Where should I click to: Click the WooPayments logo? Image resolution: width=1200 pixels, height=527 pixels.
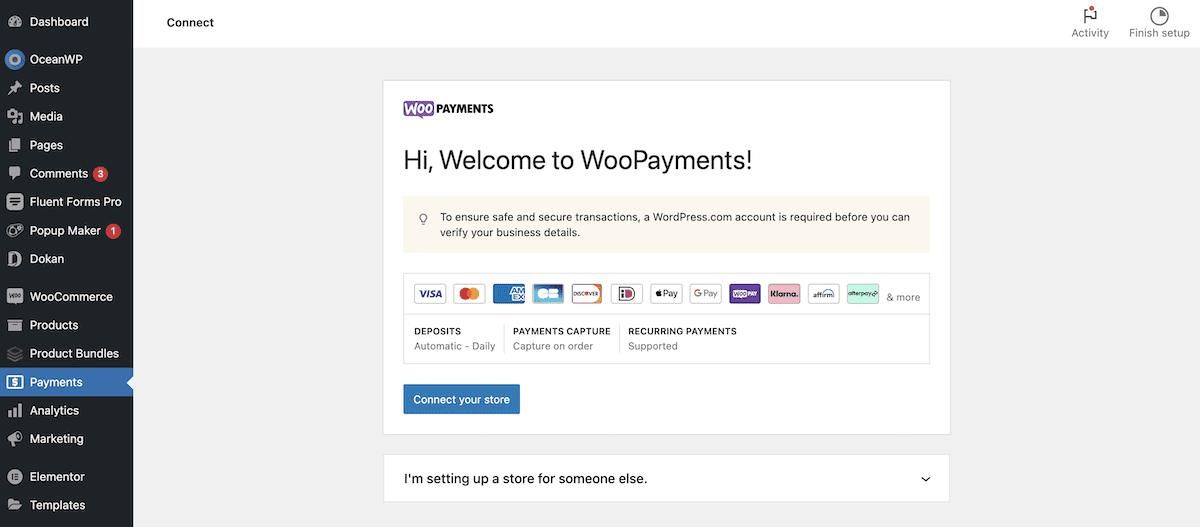(448, 109)
